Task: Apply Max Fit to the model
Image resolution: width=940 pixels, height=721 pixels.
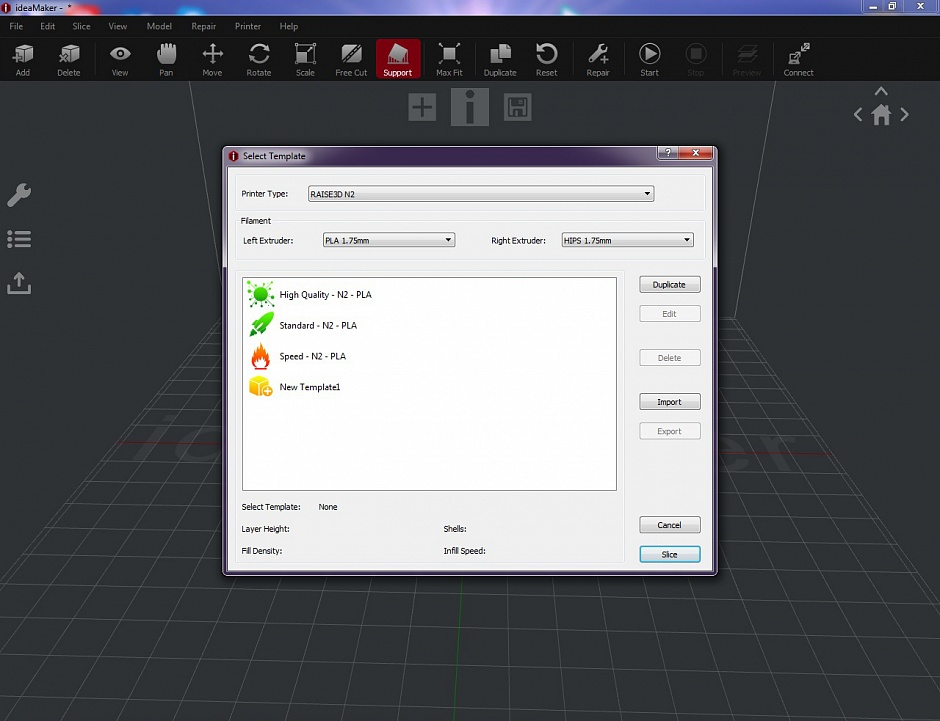Action: (x=449, y=58)
